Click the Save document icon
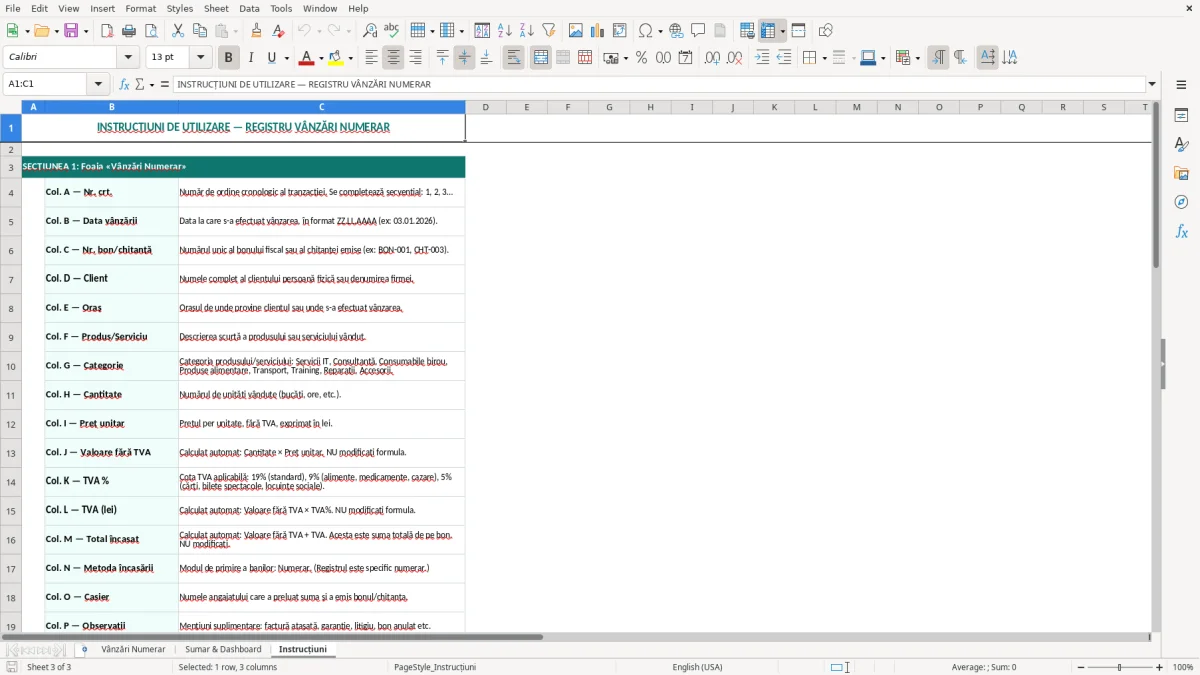Viewport: 1200px width, 675px height. (x=71, y=31)
